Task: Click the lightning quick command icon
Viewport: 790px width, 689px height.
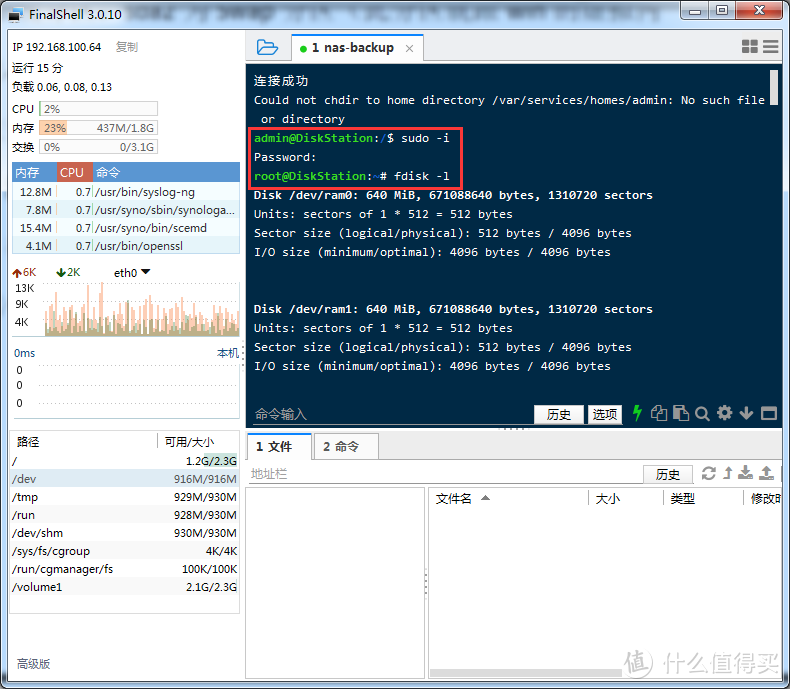Action: [x=637, y=413]
